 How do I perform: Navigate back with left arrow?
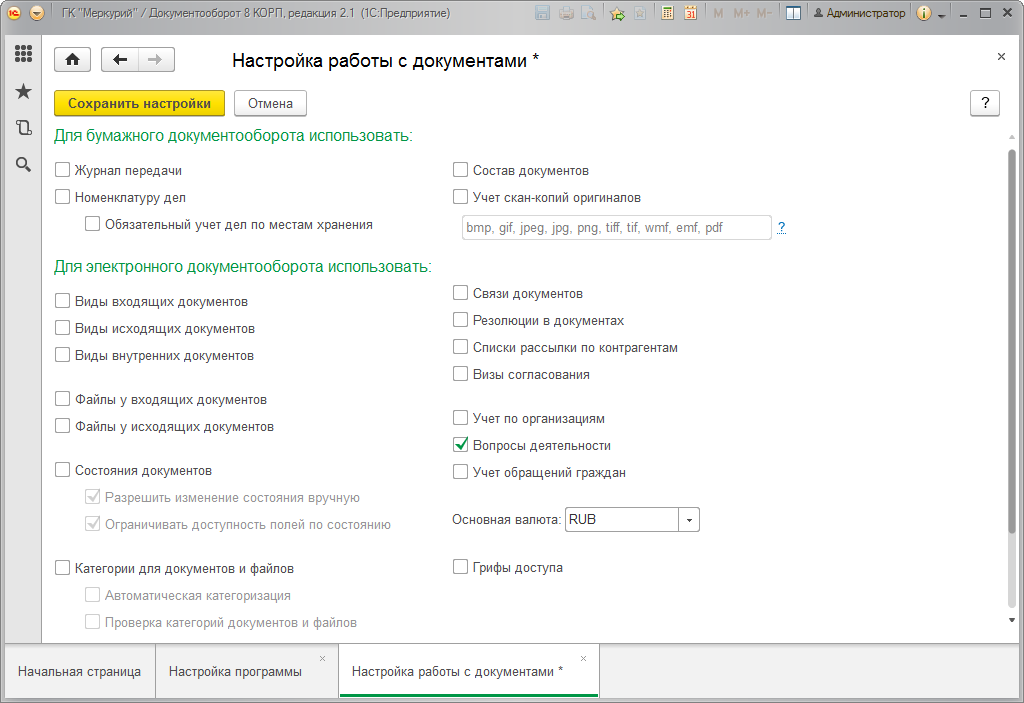click(x=120, y=59)
